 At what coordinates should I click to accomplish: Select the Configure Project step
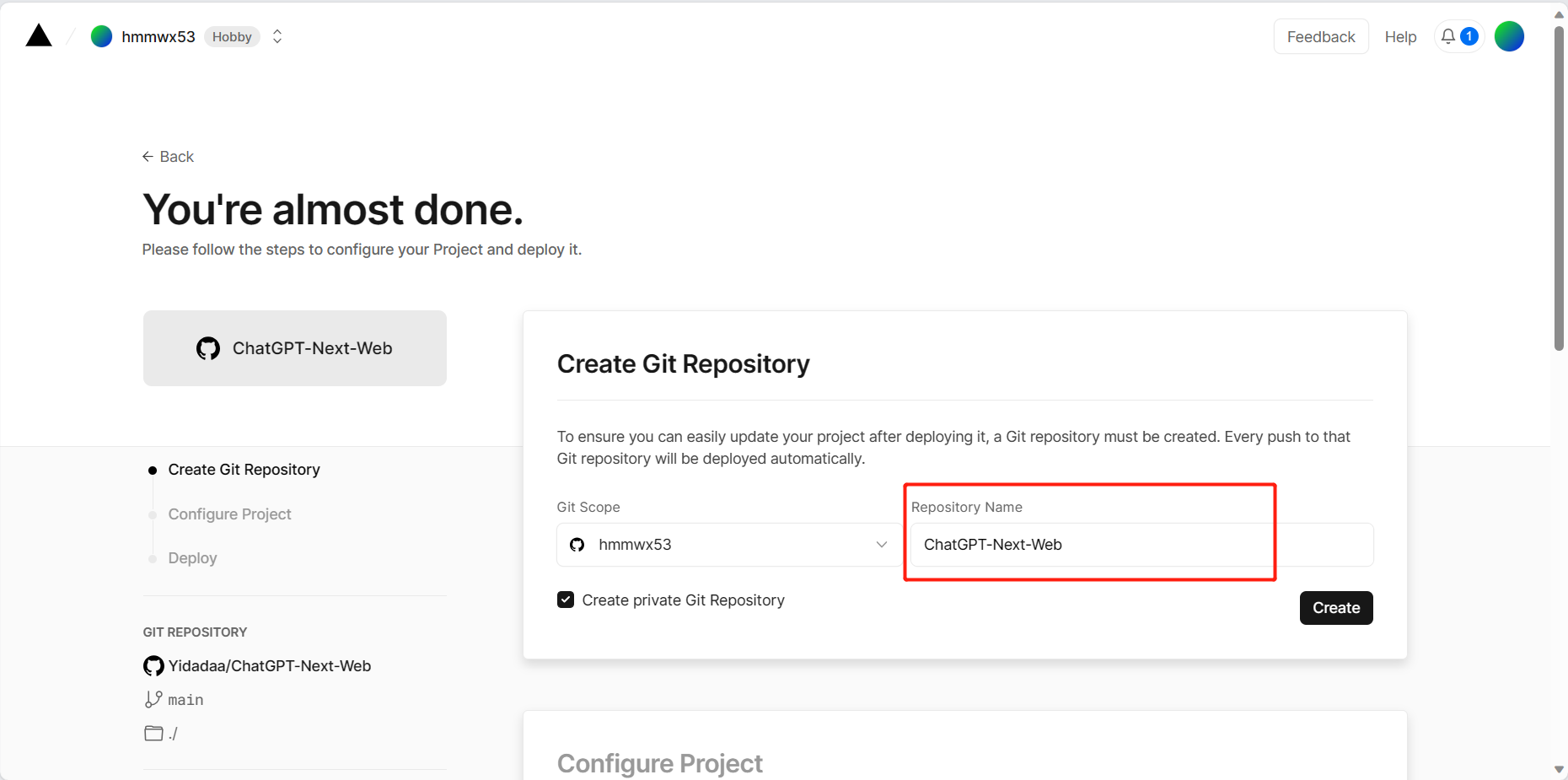pyautogui.click(x=229, y=514)
